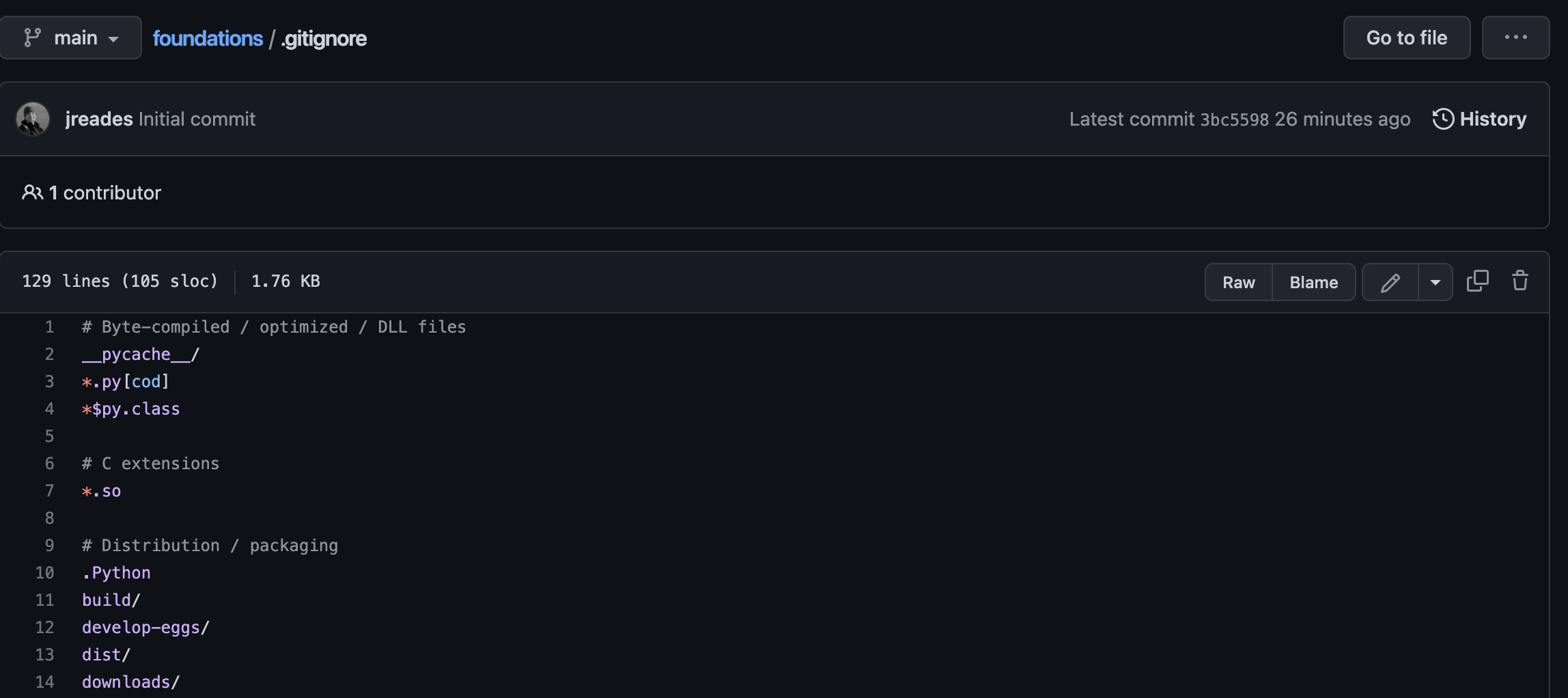The image size is (1568, 698).
Task: Delete the file using the trash icon
Action: [x=1520, y=281]
